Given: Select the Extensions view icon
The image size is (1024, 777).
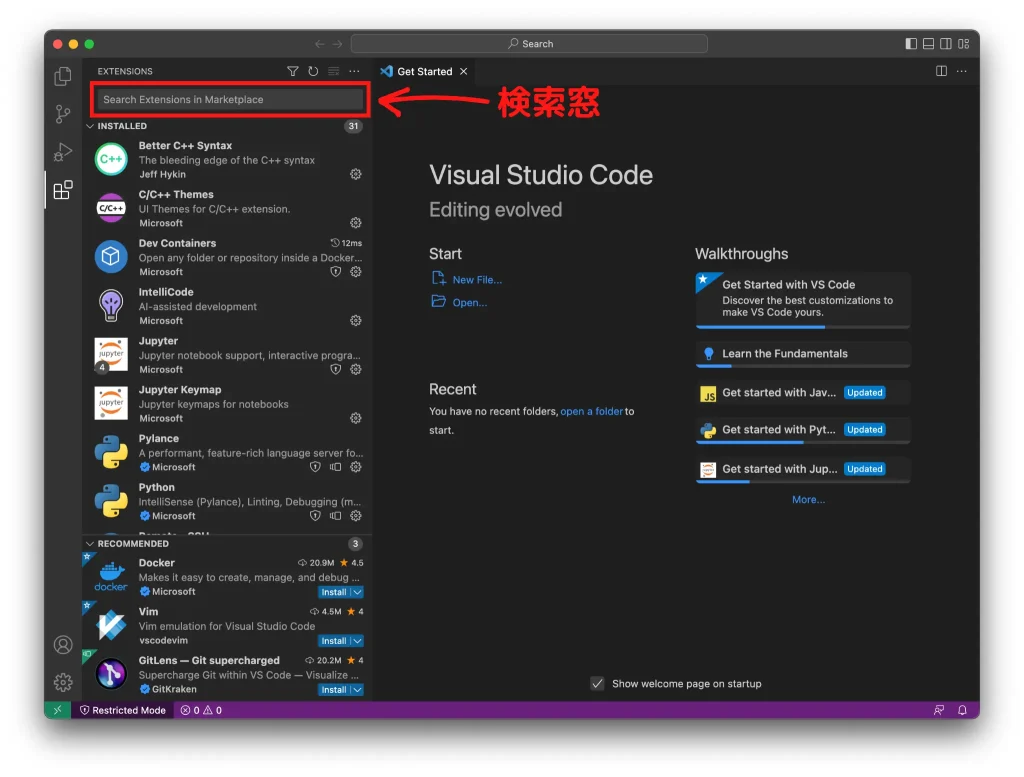Looking at the screenshot, I should [63, 190].
